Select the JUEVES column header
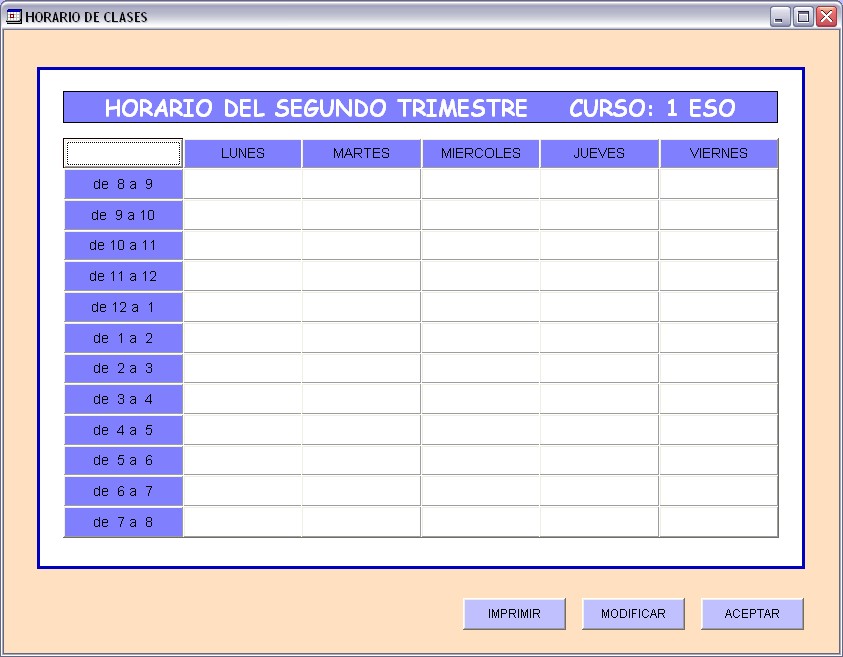The image size is (843, 657). tap(599, 153)
